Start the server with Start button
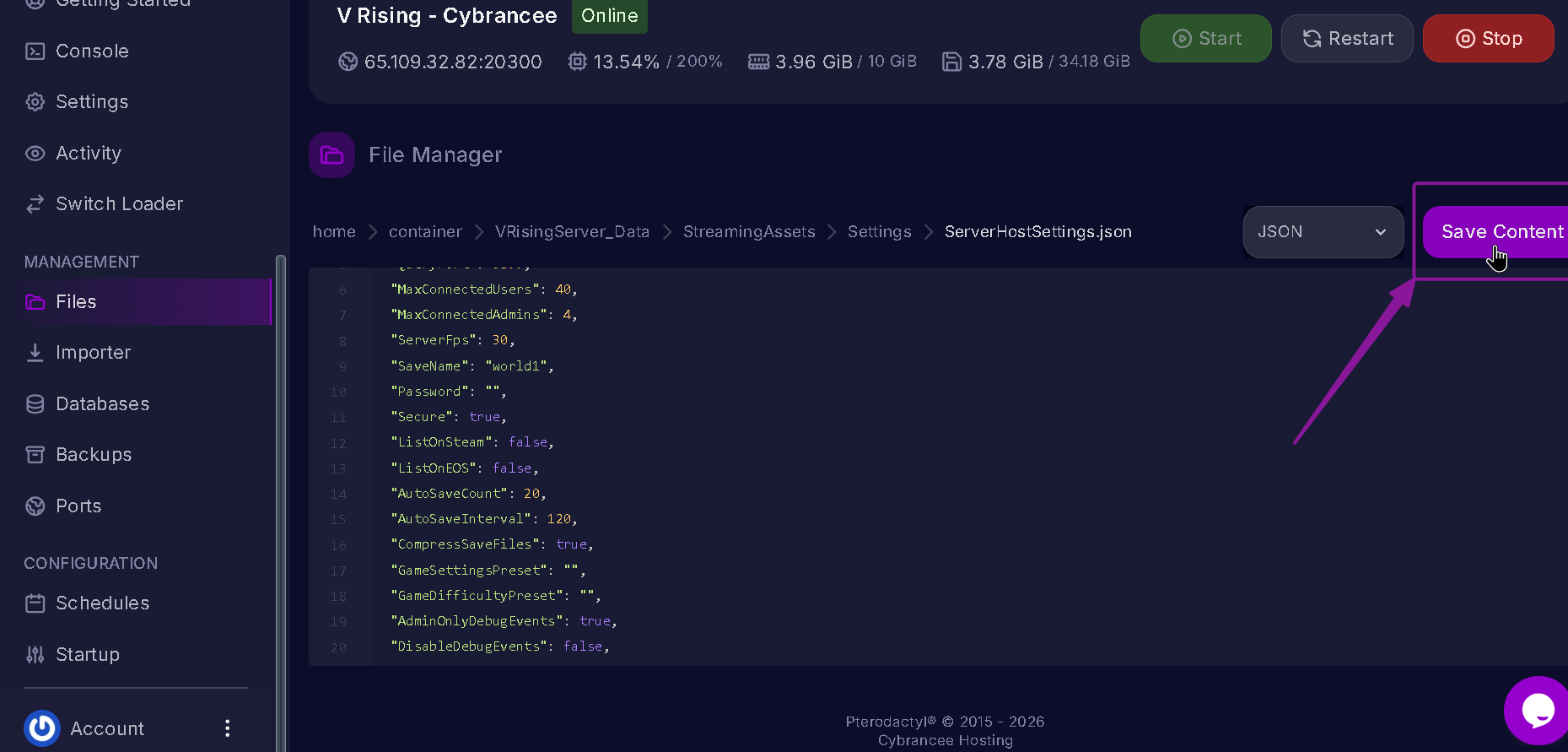 (1206, 39)
